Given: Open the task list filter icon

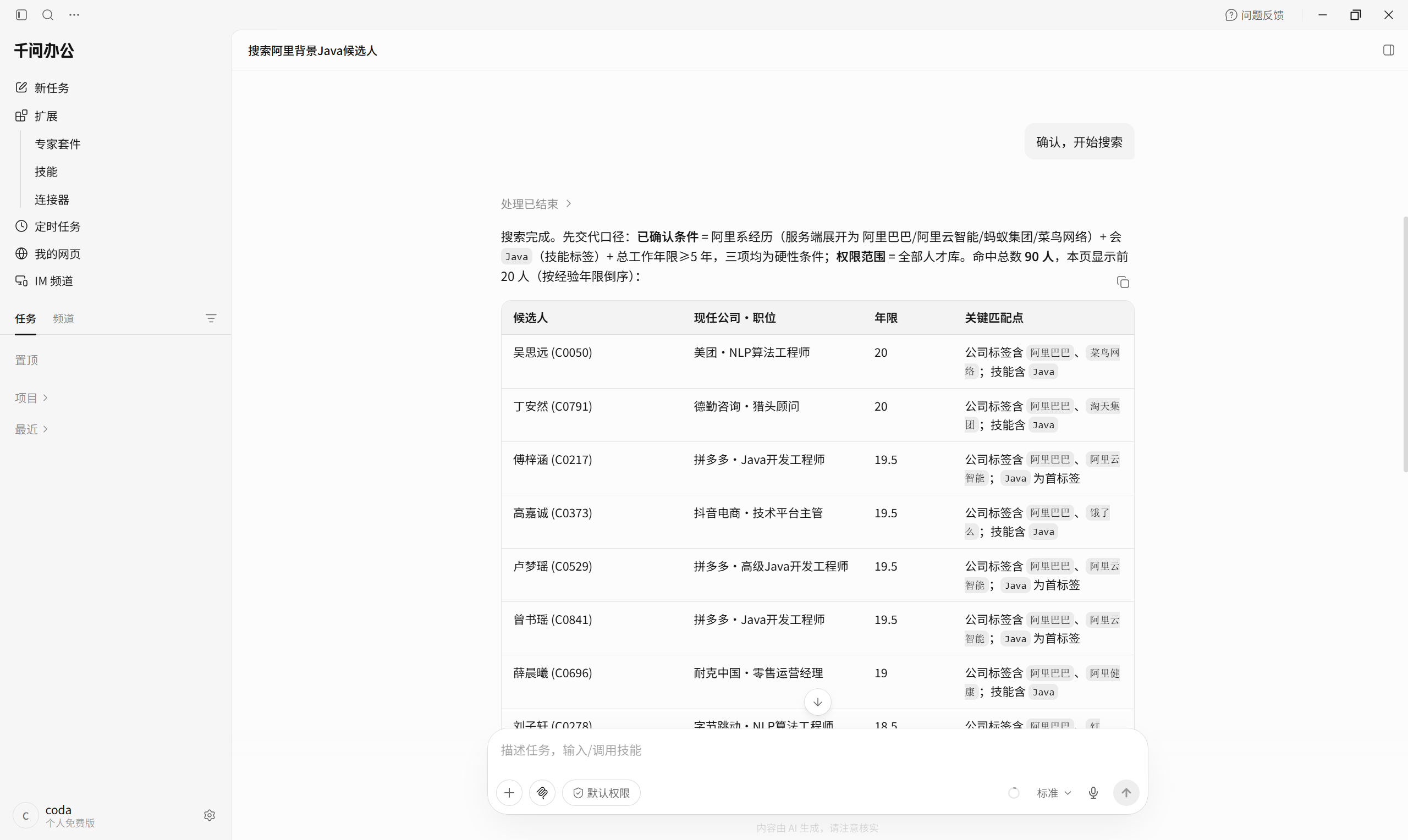Looking at the screenshot, I should point(211,319).
